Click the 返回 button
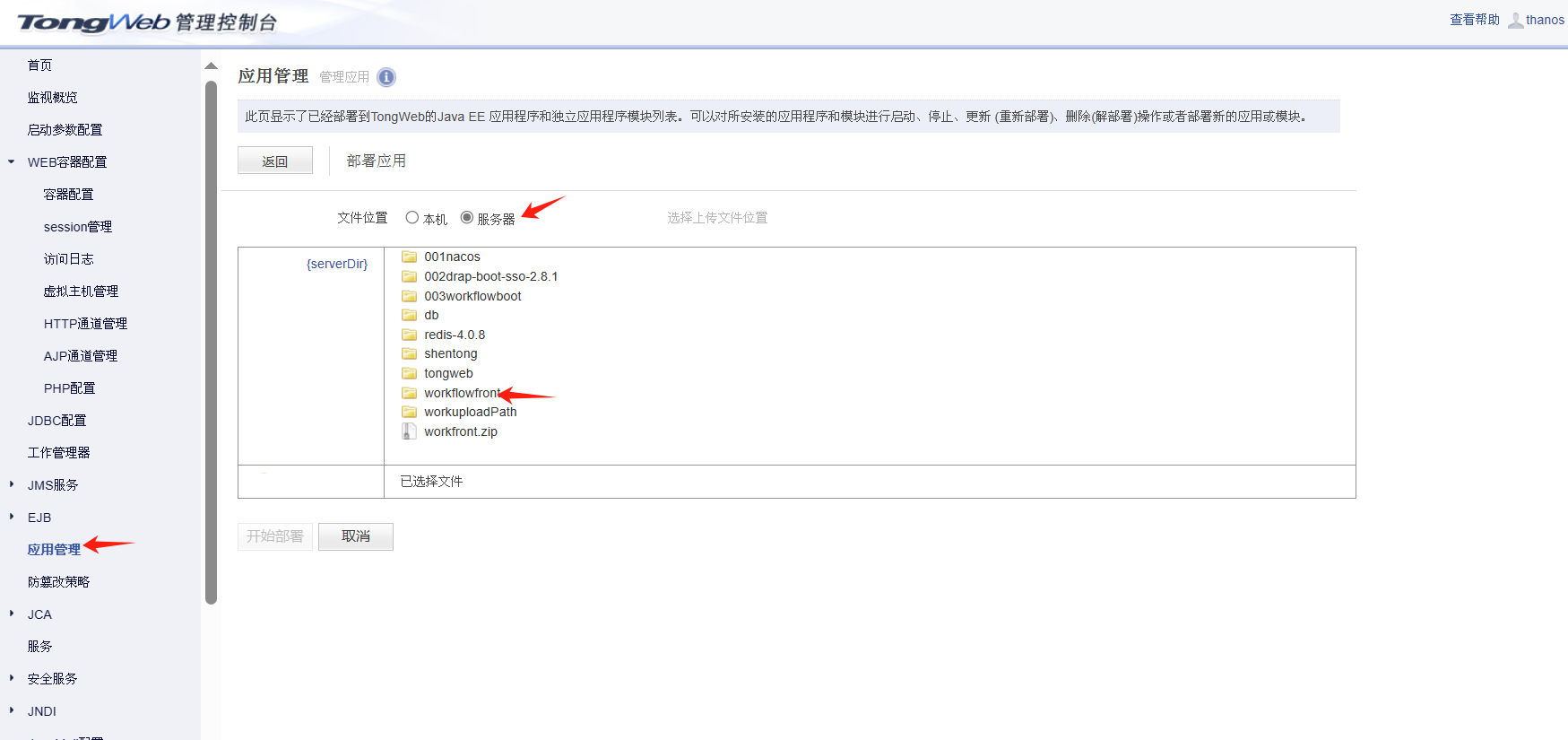The image size is (1568, 740). 275,161
